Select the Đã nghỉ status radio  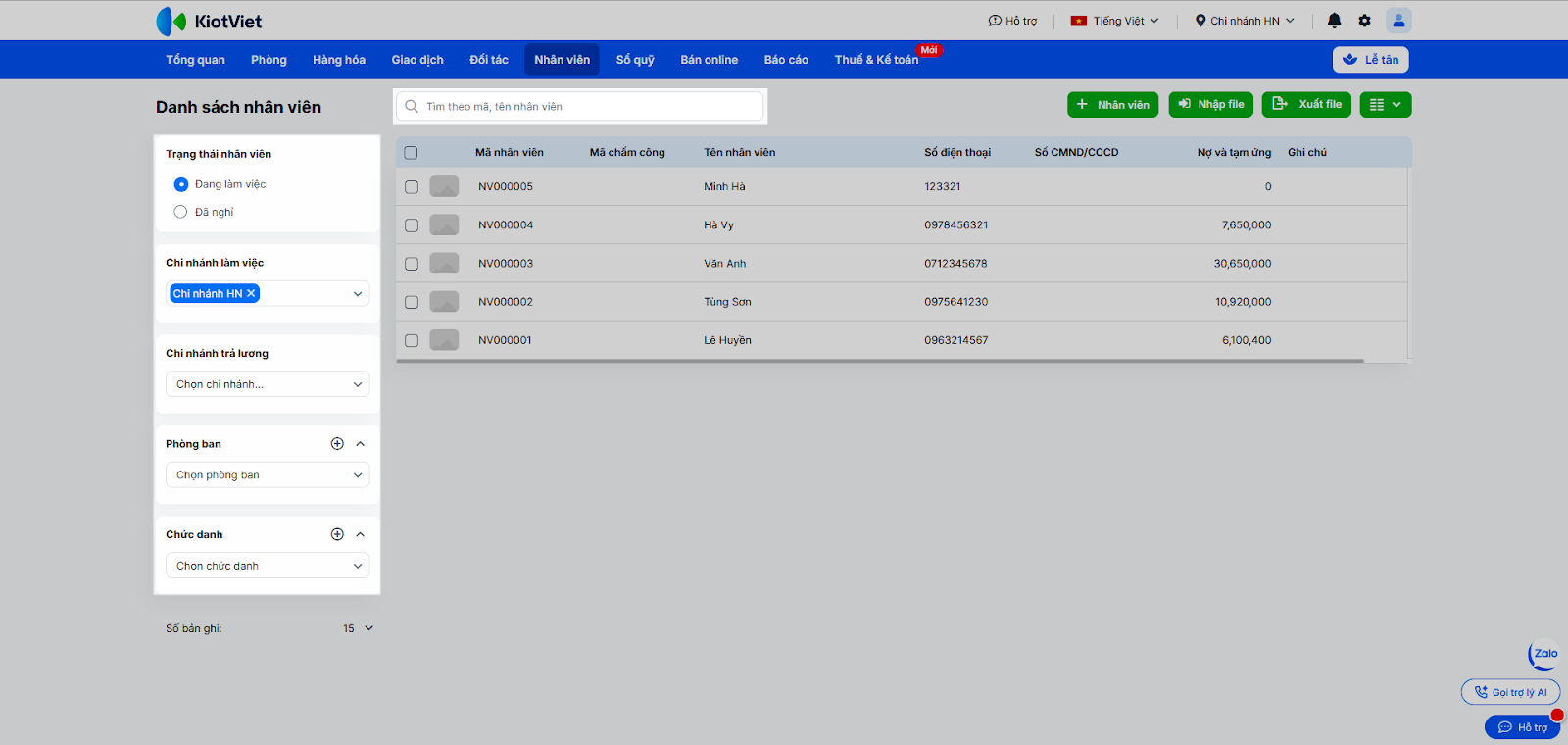pos(180,212)
